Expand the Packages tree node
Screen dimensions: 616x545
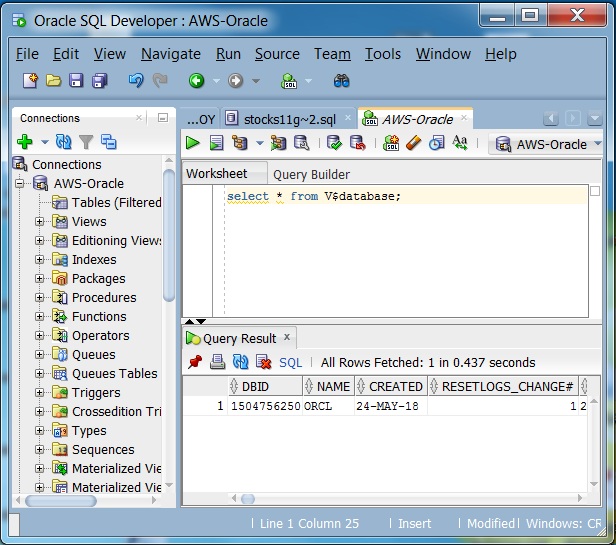(39, 279)
